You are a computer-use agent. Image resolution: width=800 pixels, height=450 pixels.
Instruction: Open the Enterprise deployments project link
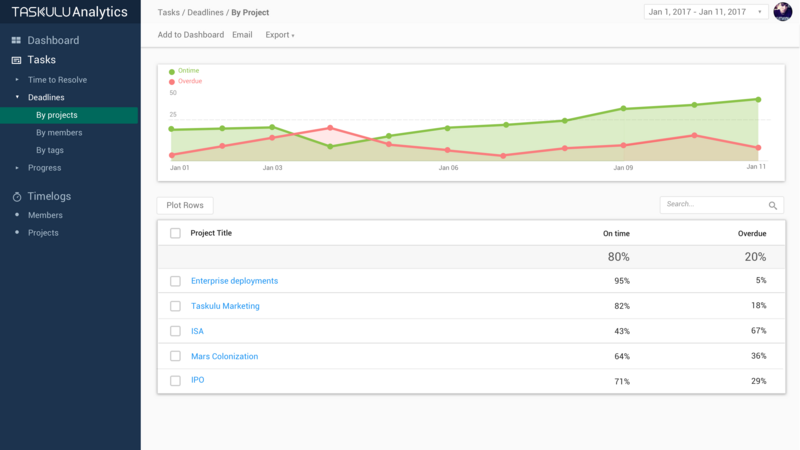coord(234,281)
